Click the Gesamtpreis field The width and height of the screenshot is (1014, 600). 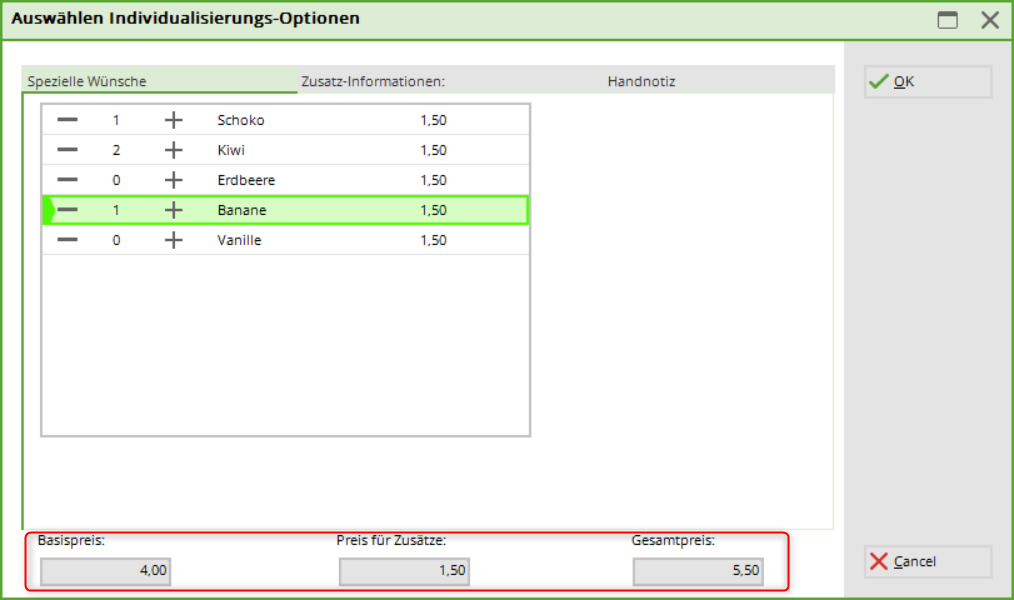tap(698, 572)
